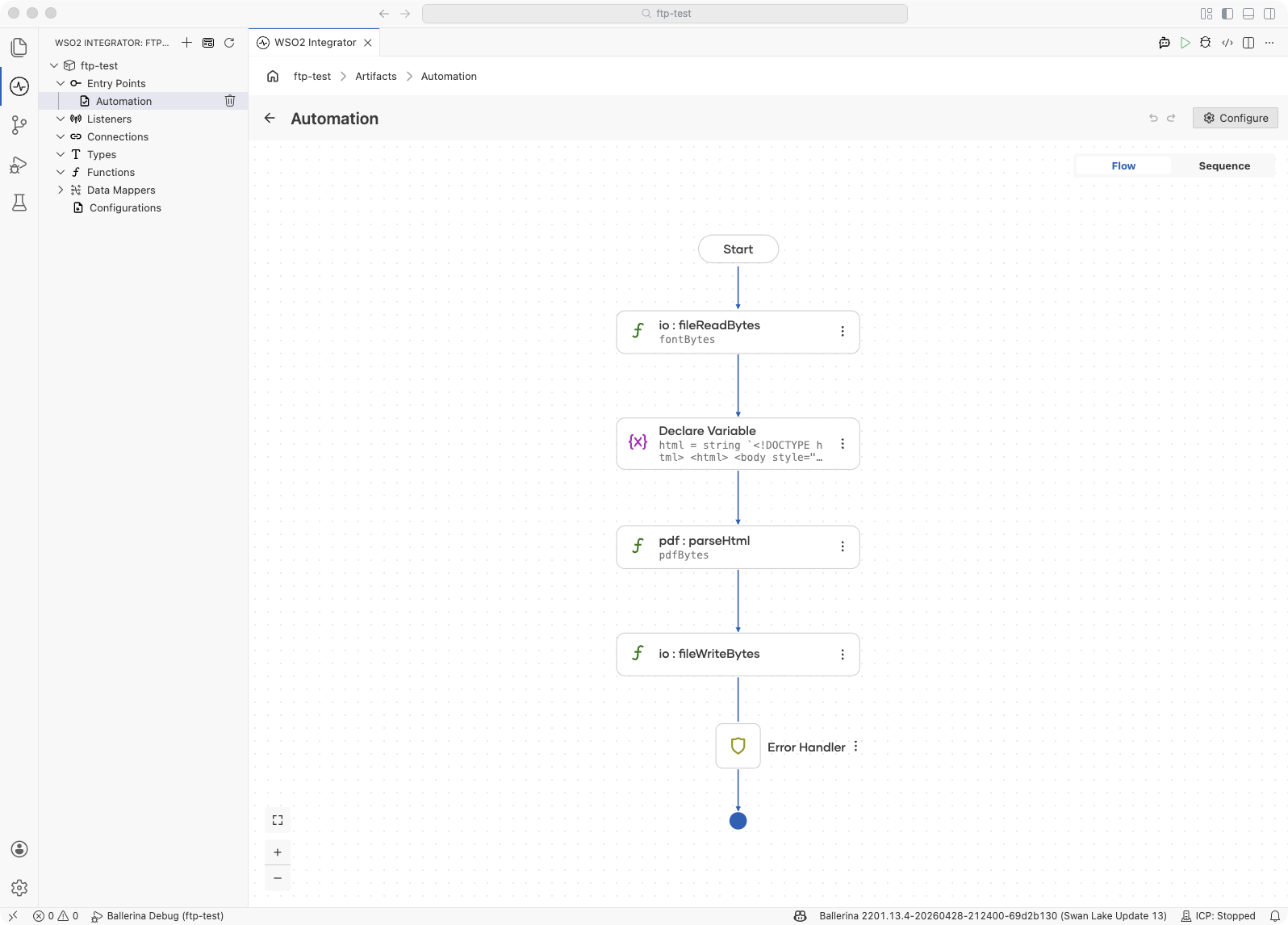
Task: Open options menu of Declare Variable node
Action: (843, 444)
